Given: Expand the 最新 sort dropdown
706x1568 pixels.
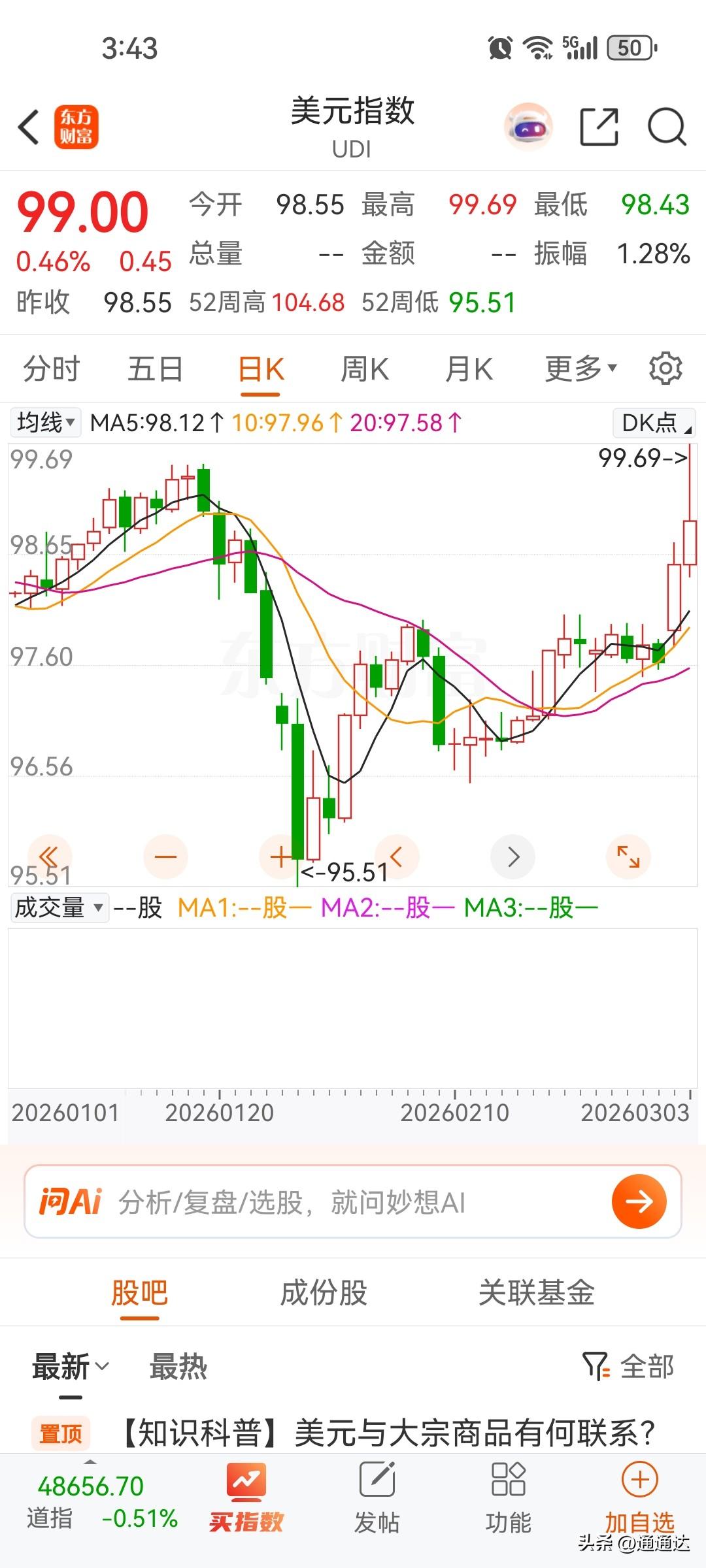Looking at the screenshot, I should (x=71, y=1366).
